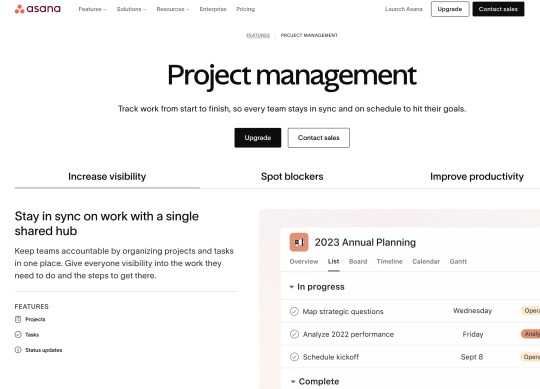
Task: Click the Tasks checkmark circle icon
Action: tap(18, 335)
